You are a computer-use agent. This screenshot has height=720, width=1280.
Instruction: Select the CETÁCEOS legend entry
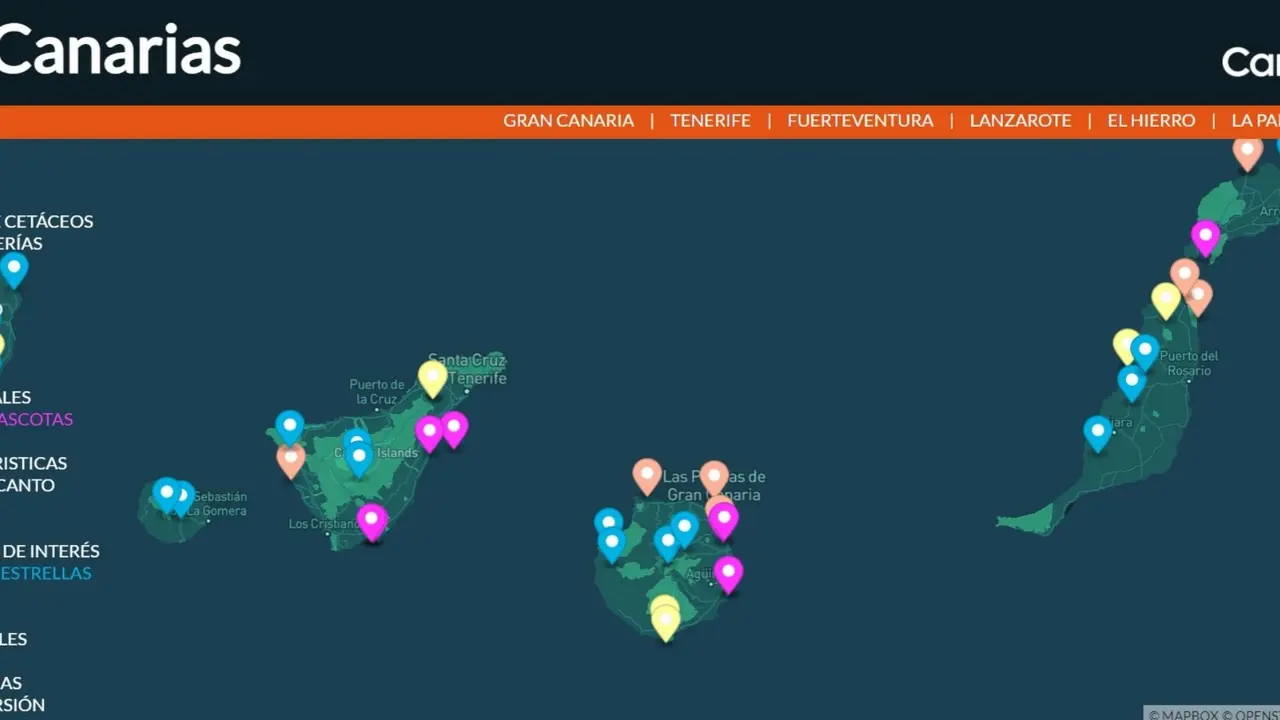pyautogui.click(x=48, y=221)
